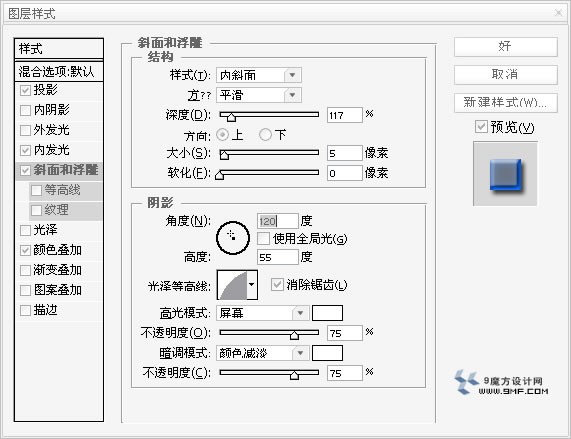
Task: Select the 下 direction radio button
Action: 265,134
